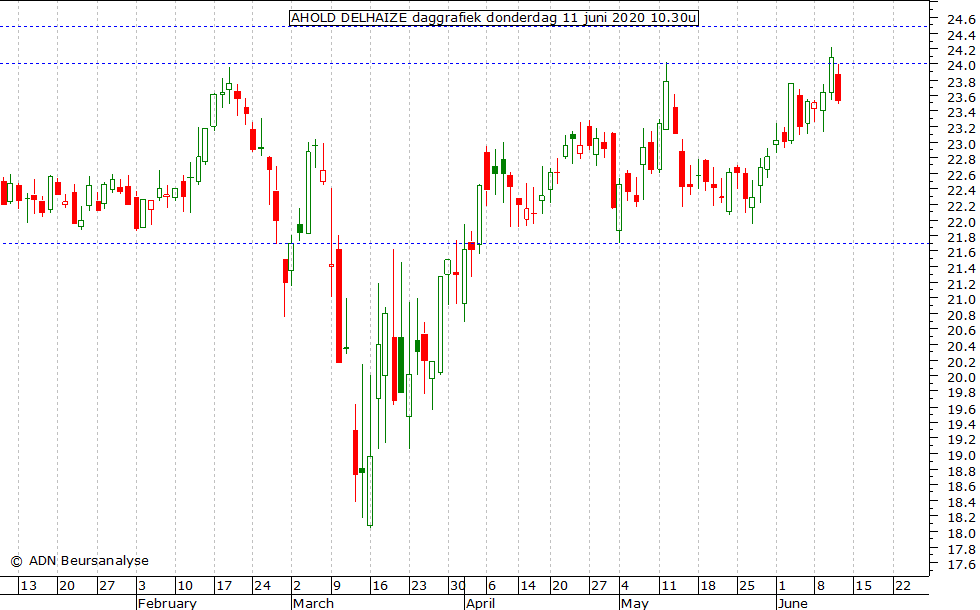Select the 18.8 price value
Viewport: 980px width, 610px height.
tap(961, 471)
